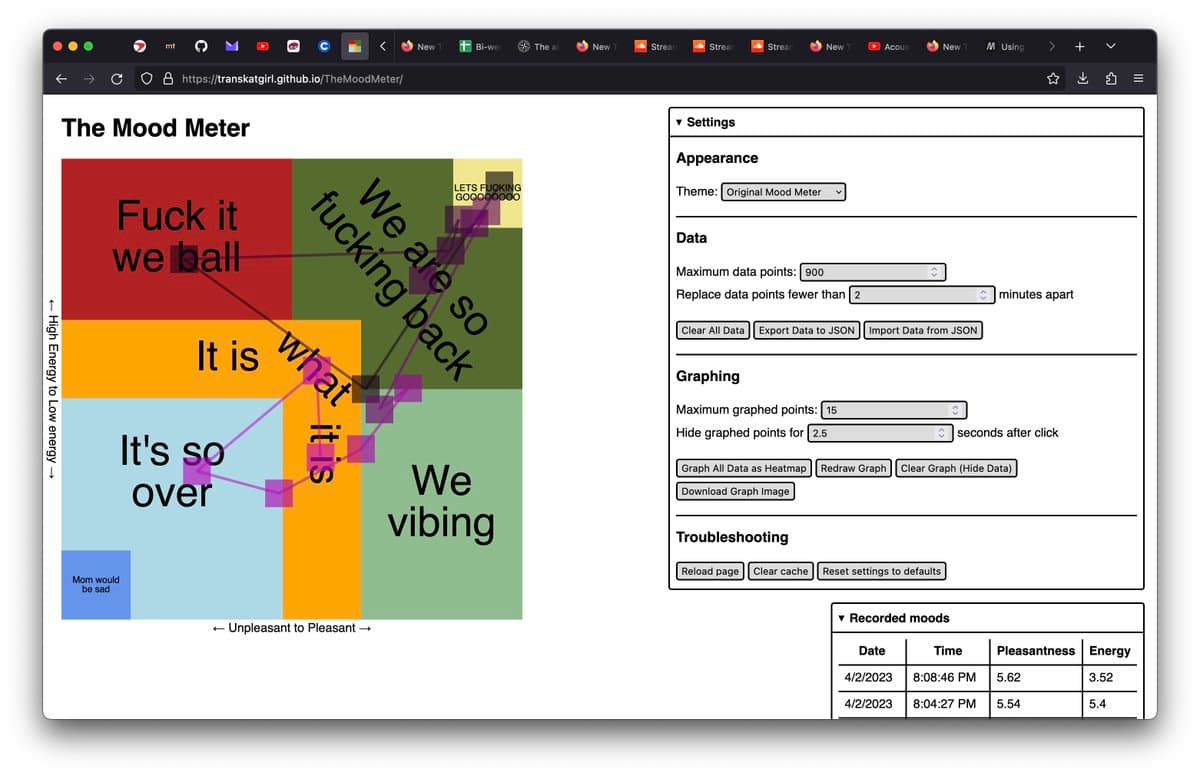This screenshot has width=1200, height=776.
Task: Open the Firefox hamburger application menu
Action: (1138, 79)
